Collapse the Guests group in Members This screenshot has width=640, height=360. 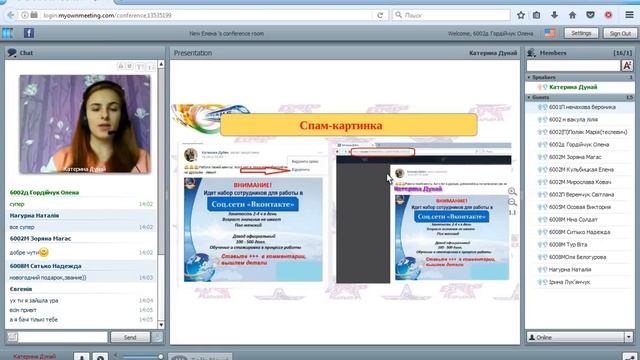pyautogui.click(x=529, y=98)
